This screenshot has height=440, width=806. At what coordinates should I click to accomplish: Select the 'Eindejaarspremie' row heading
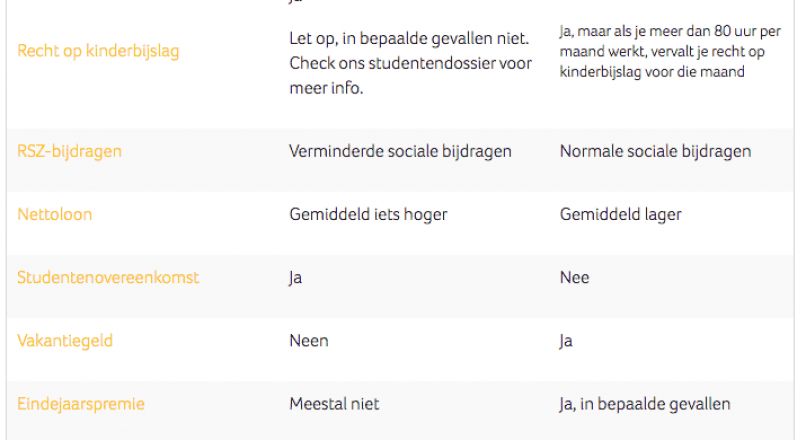81,403
